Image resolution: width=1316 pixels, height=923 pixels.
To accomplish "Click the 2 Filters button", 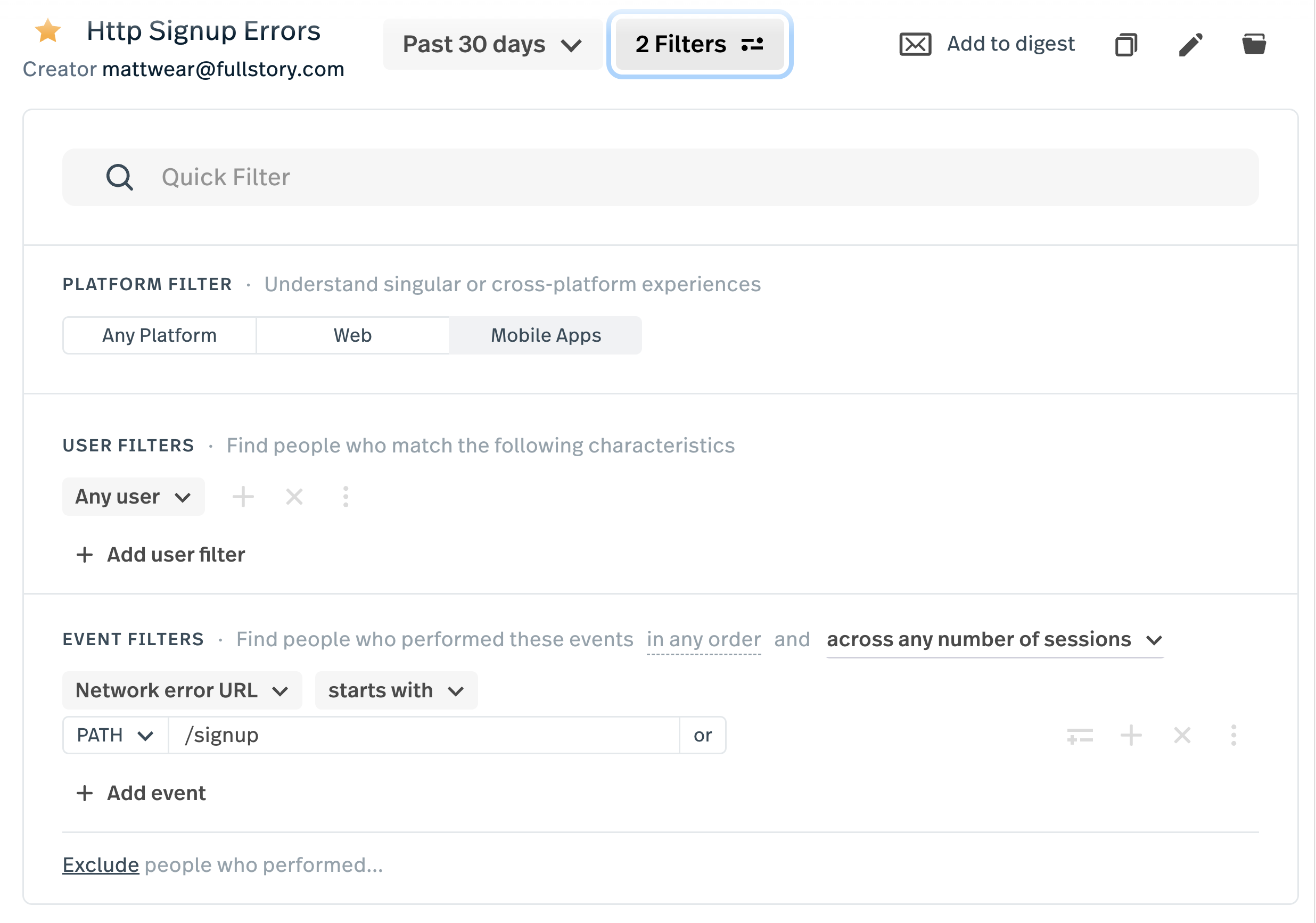I will click(700, 45).
